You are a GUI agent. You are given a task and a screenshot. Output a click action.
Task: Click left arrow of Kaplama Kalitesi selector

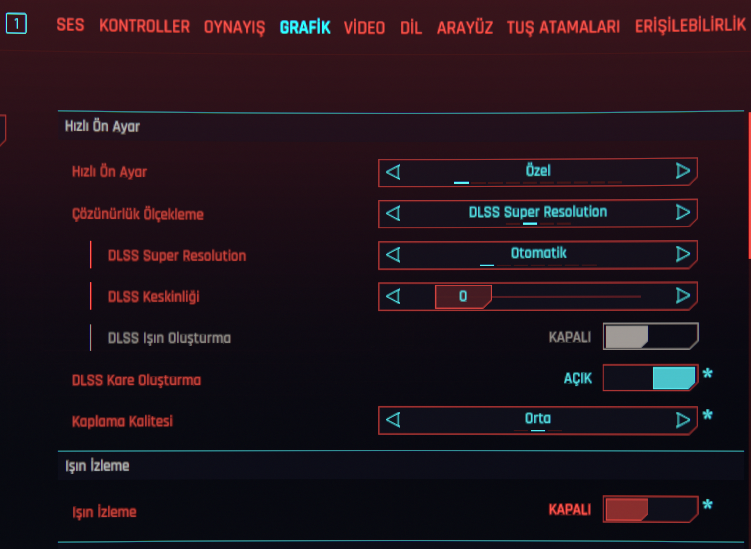point(393,420)
